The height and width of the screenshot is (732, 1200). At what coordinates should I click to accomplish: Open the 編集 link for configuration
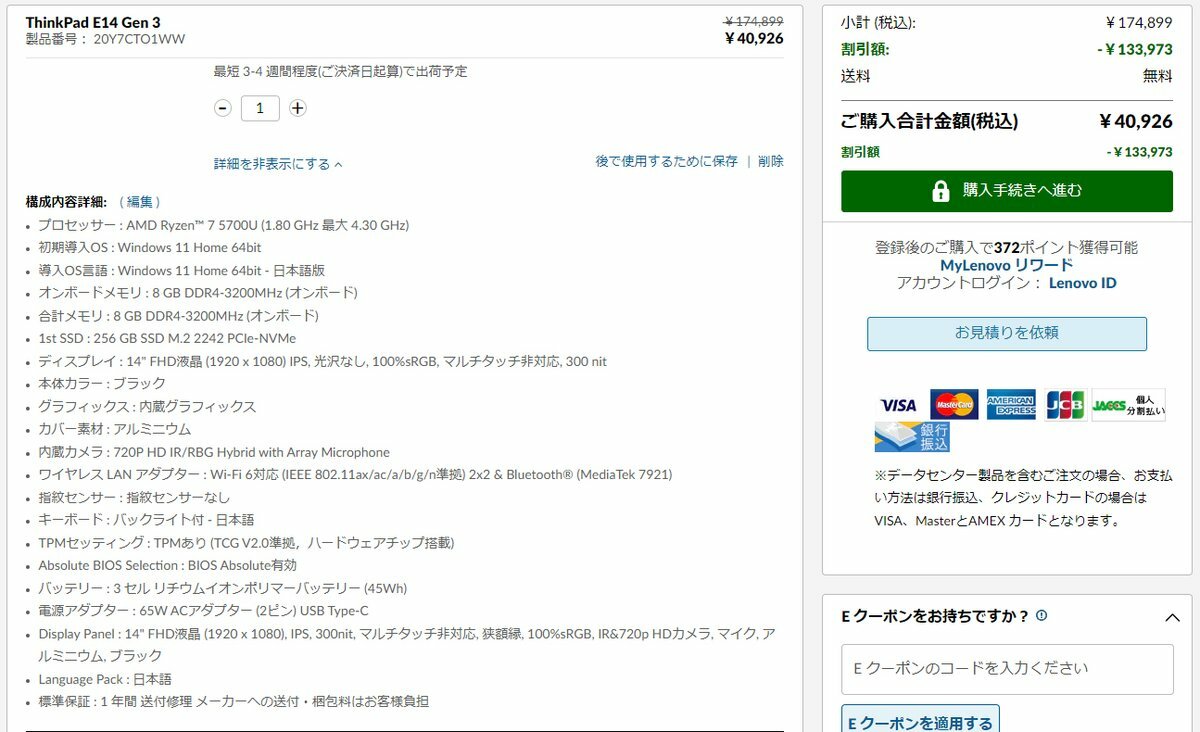[140, 202]
